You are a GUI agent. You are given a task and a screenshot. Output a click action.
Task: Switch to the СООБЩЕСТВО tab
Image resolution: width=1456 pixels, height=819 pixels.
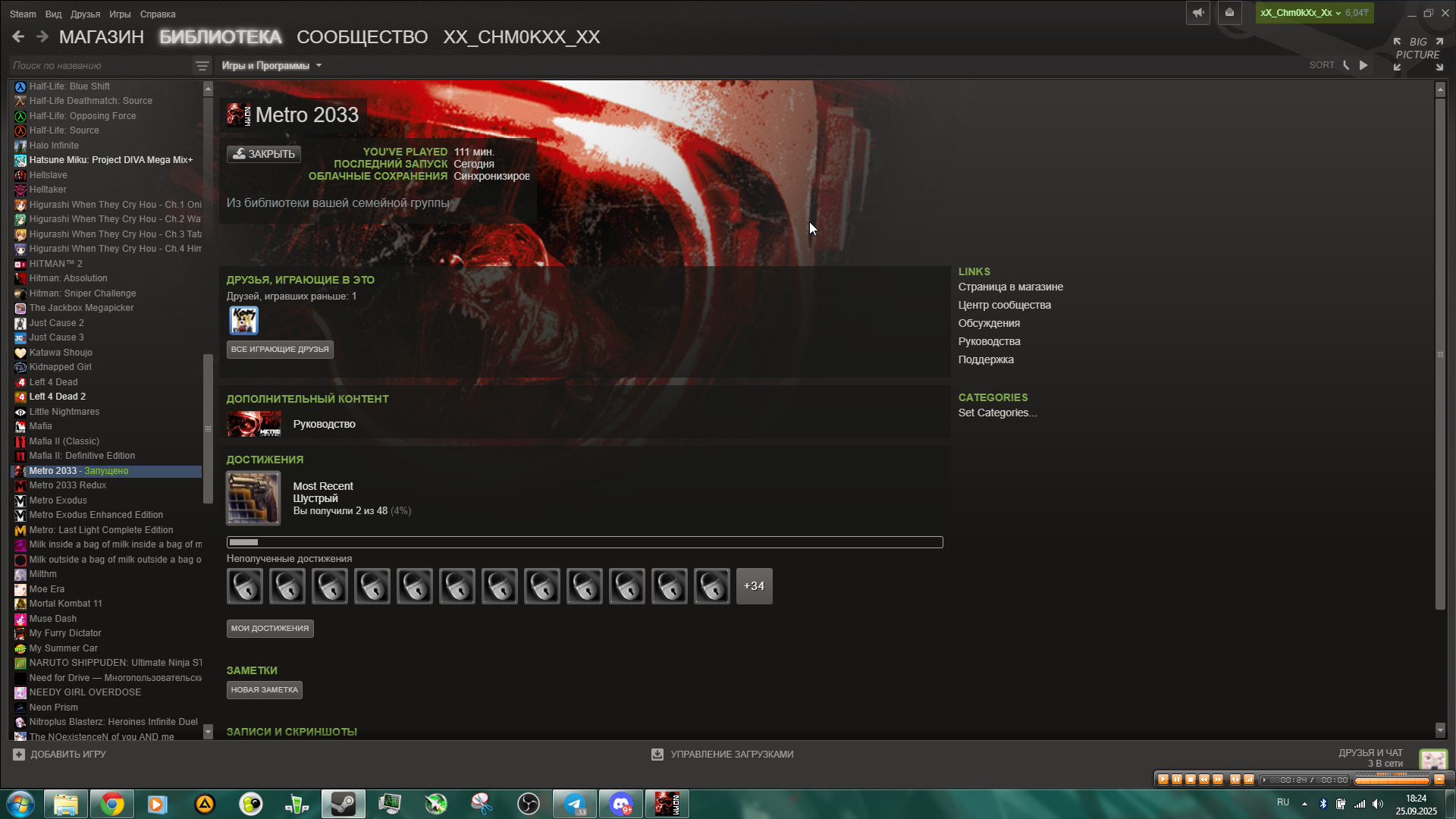(362, 37)
